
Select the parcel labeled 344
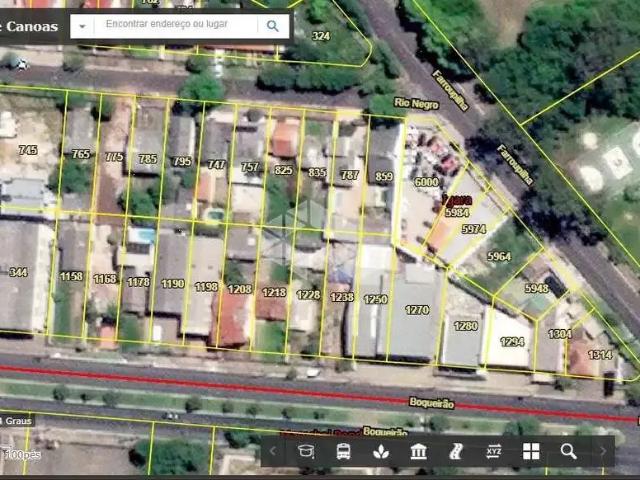click(x=18, y=272)
